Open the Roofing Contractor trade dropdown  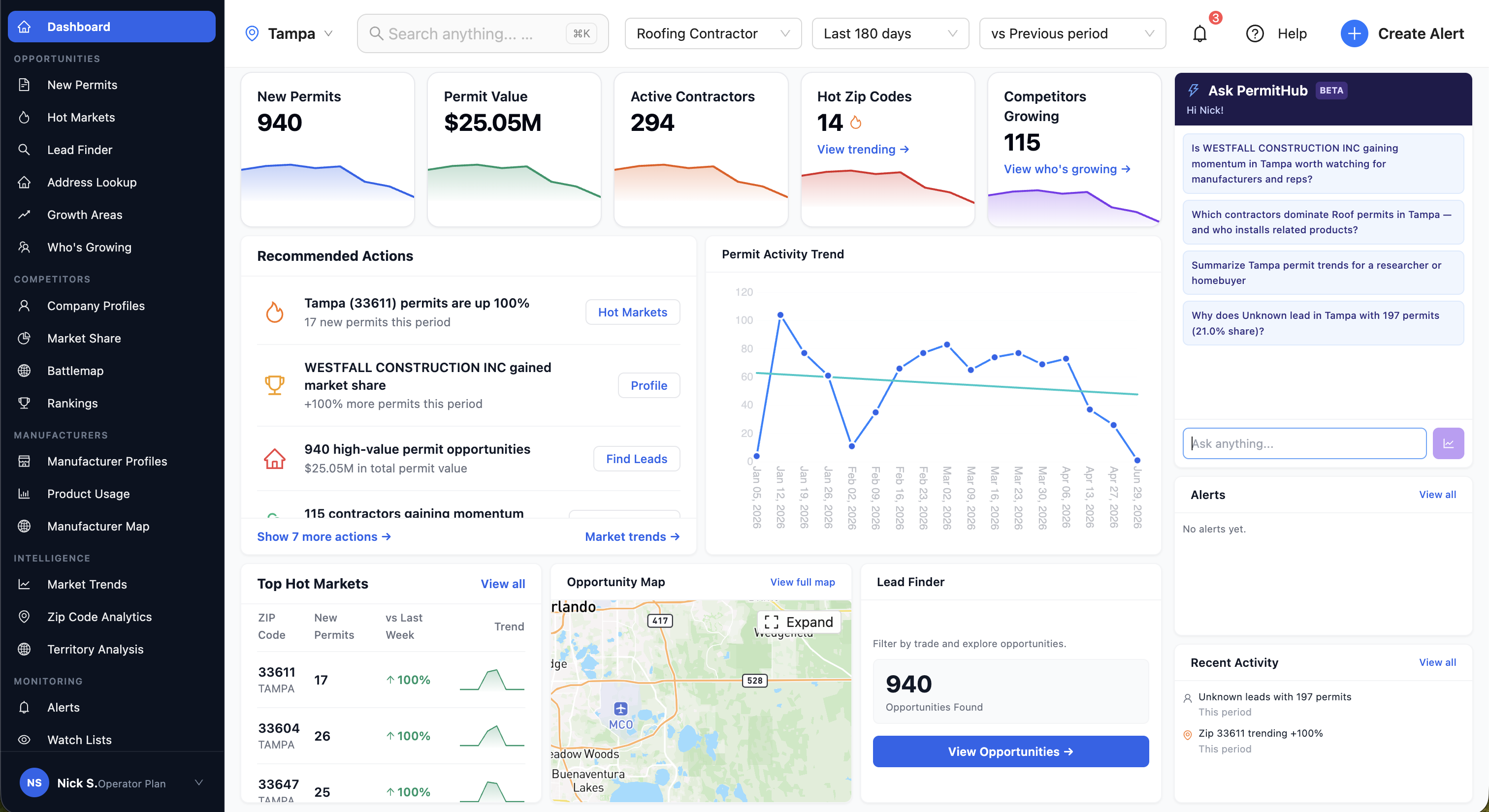click(x=712, y=33)
